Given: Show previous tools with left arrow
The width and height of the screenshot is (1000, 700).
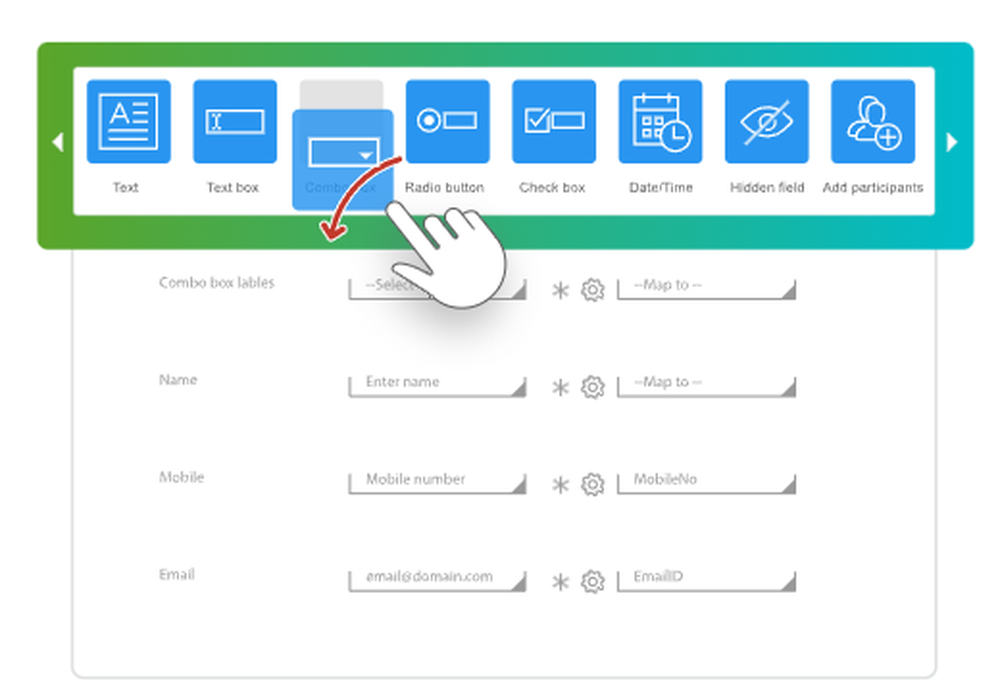Looking at the screenshot, I should [58, 142].
